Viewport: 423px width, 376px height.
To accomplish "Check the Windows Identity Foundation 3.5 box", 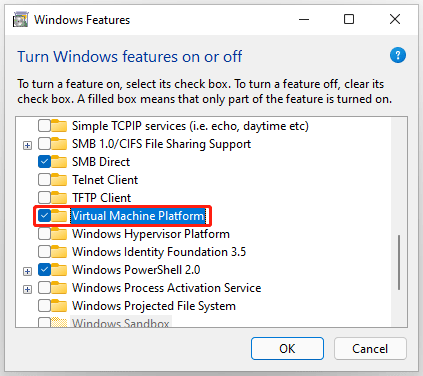I will click(44, 252).
